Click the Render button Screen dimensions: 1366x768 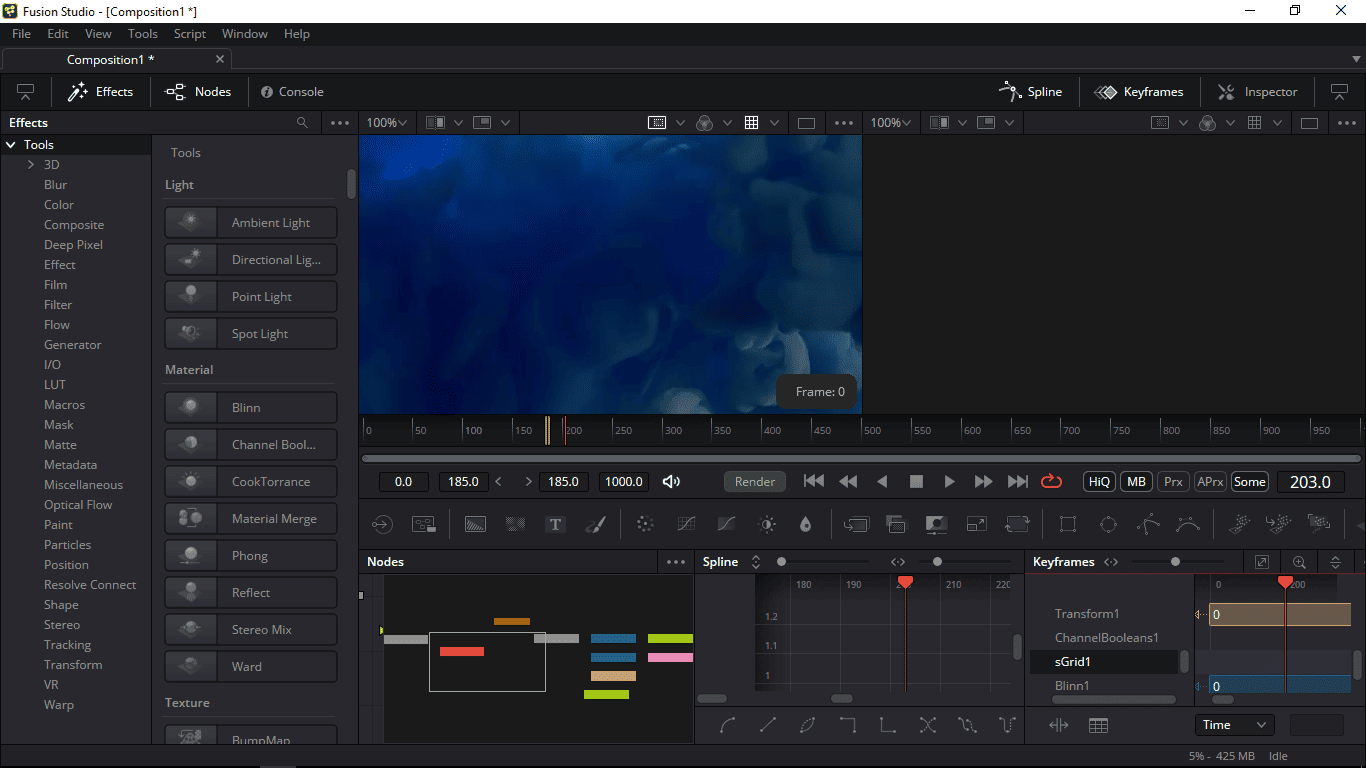[x=755, y=481]
